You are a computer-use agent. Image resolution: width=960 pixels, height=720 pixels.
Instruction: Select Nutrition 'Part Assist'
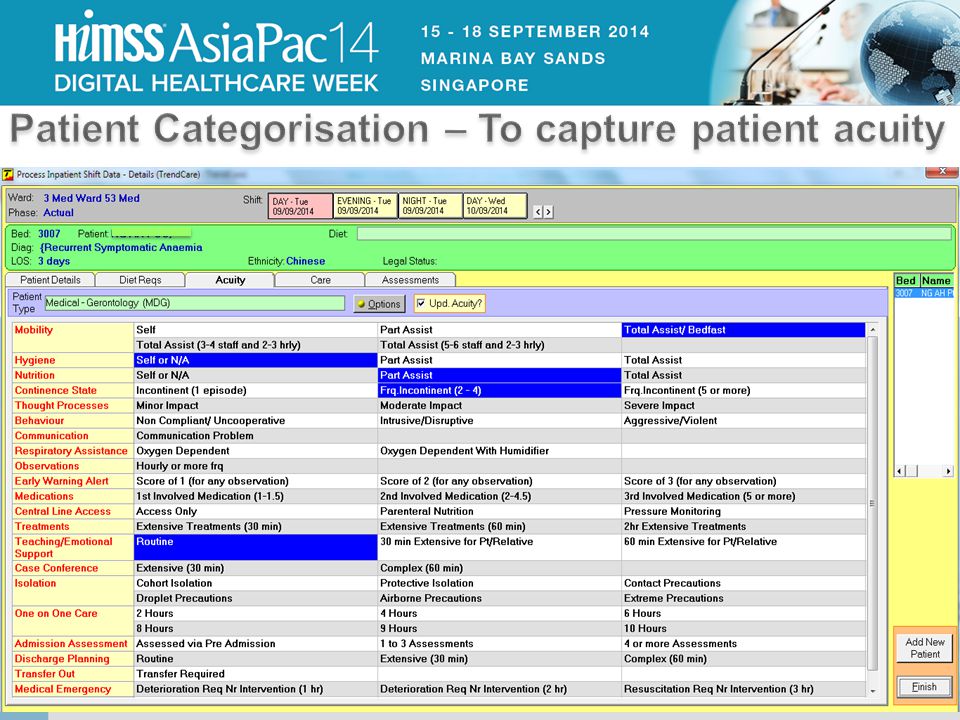(x=500, y=375)
